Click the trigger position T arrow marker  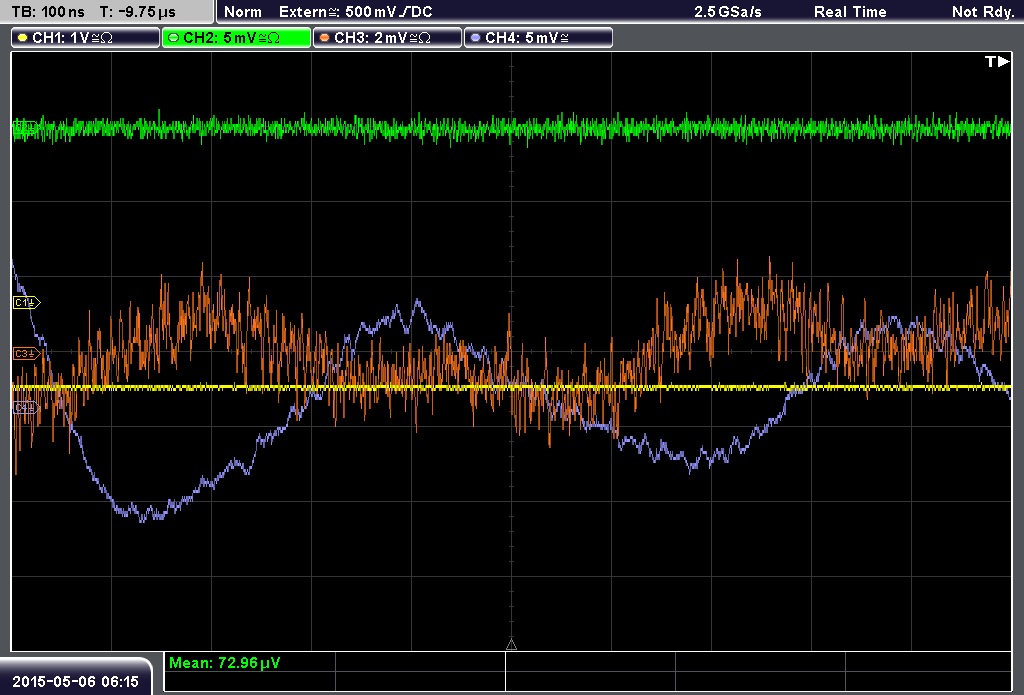pyautogui.click(x=997, y=61)
